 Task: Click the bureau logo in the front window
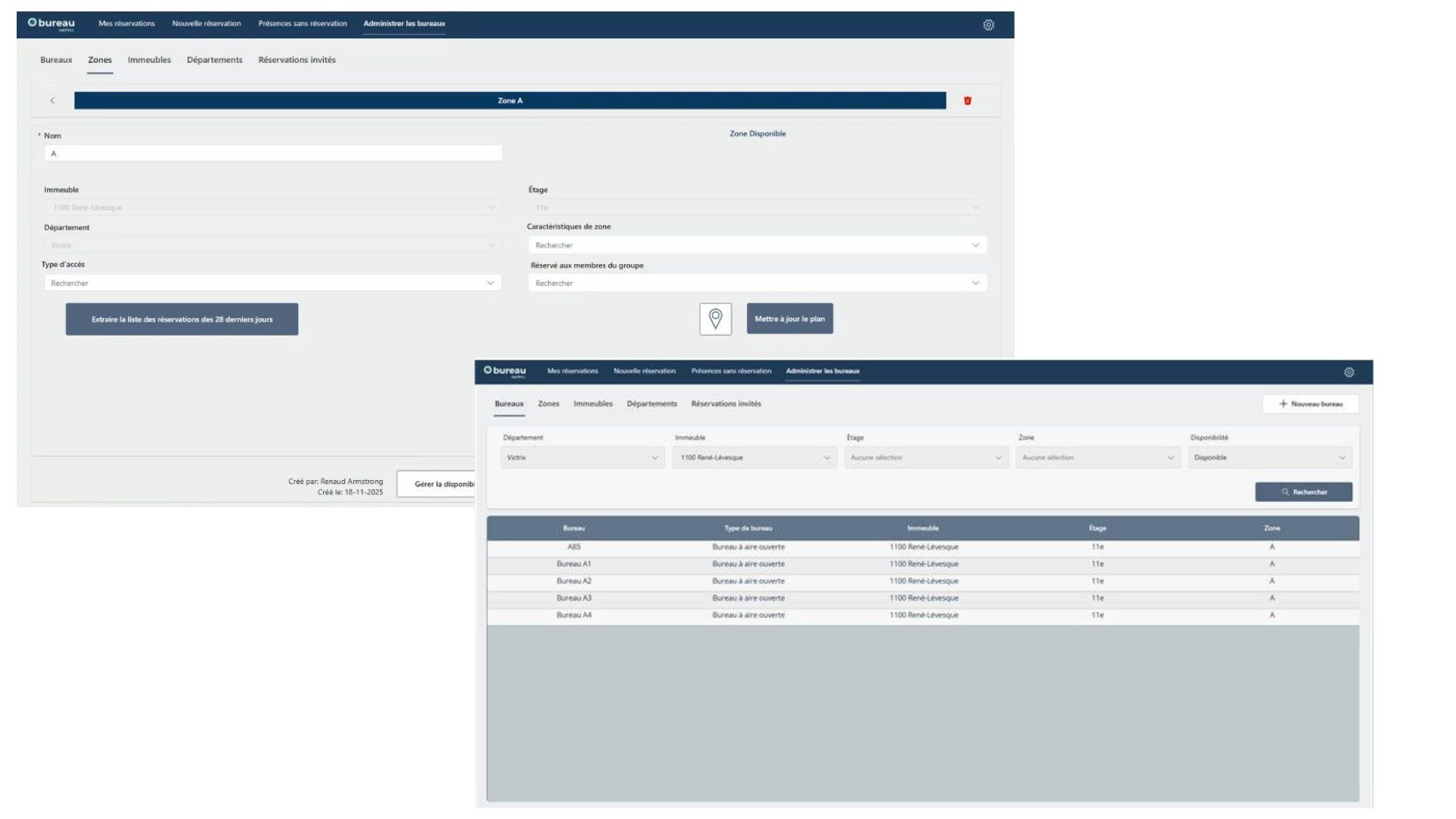pyautogui.click(x=506, y=372)
